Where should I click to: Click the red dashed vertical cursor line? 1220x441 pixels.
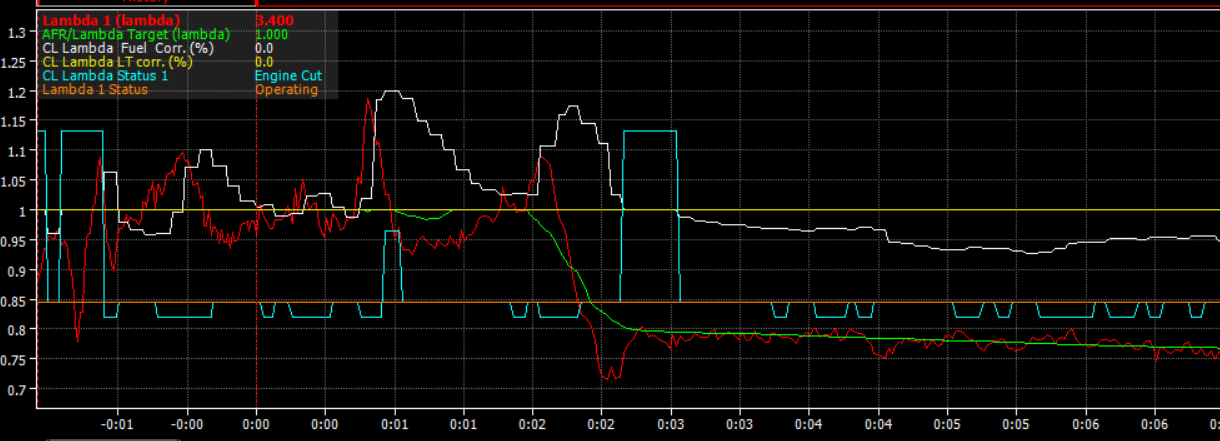point(256,250)
